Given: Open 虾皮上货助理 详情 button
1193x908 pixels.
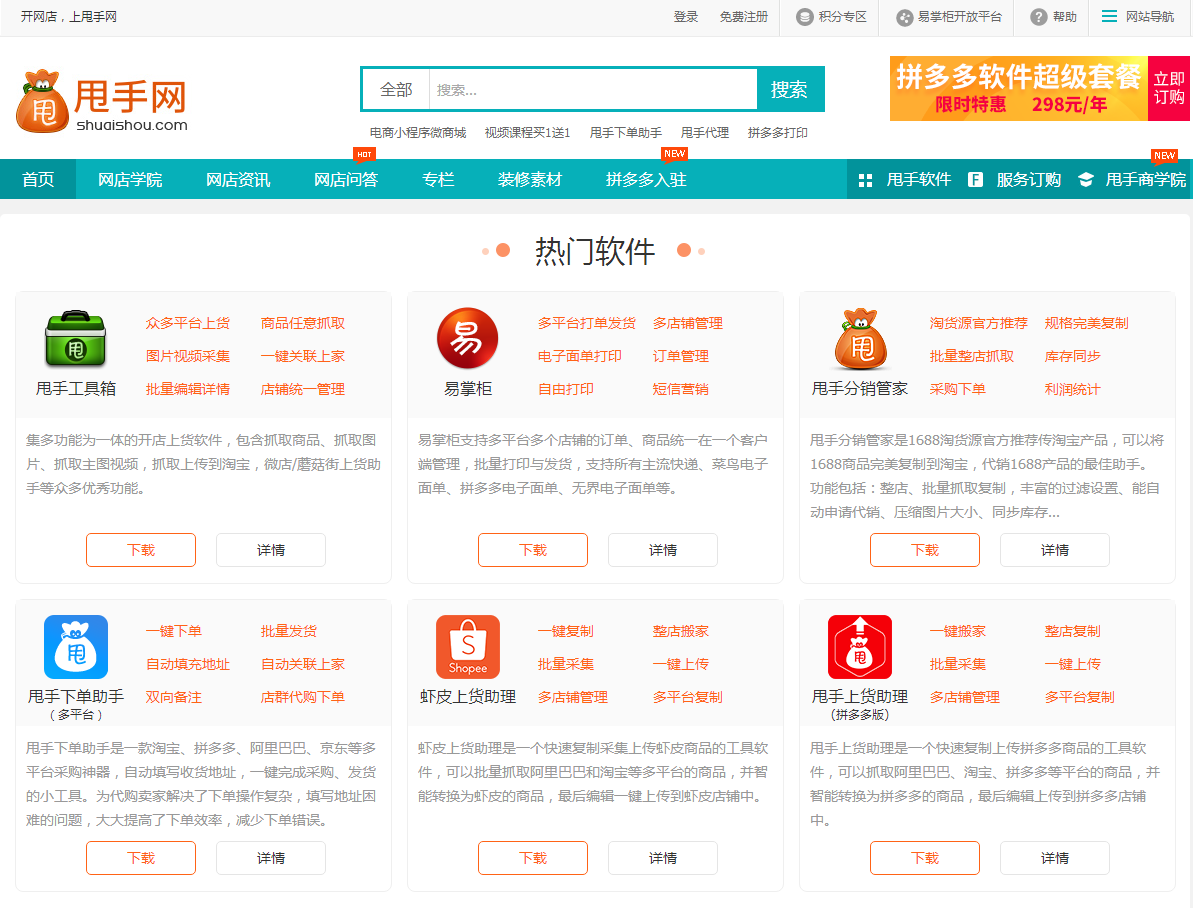Looking at the screenshot, I should (x=663, y=859).
